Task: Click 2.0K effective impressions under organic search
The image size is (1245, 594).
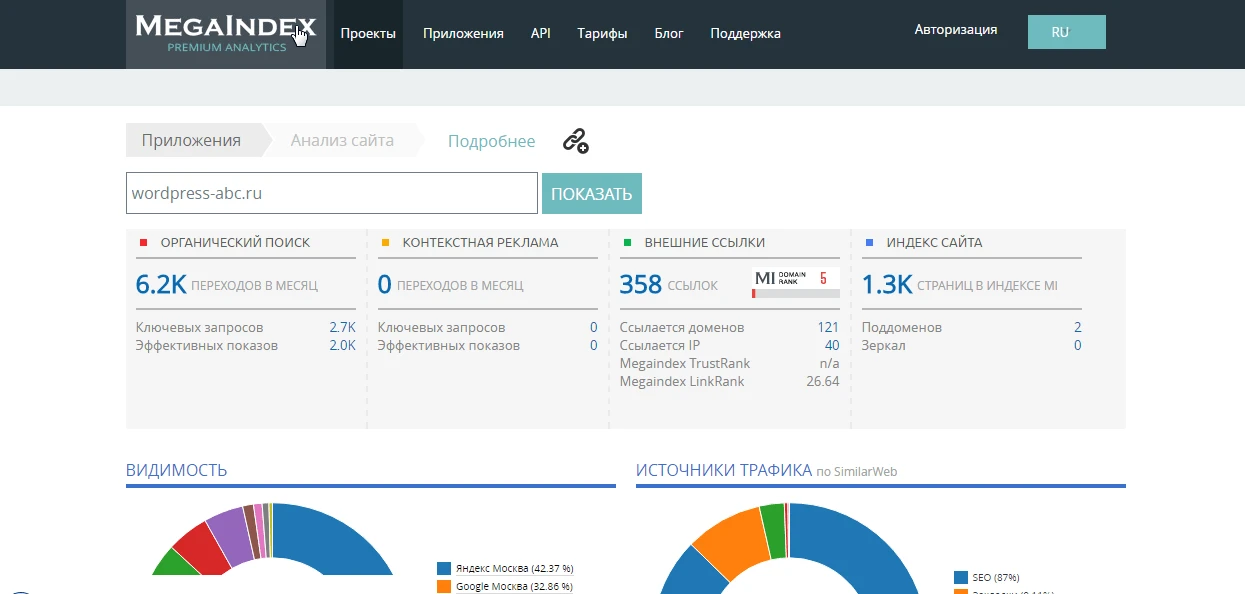Action: tap(342, 345)
